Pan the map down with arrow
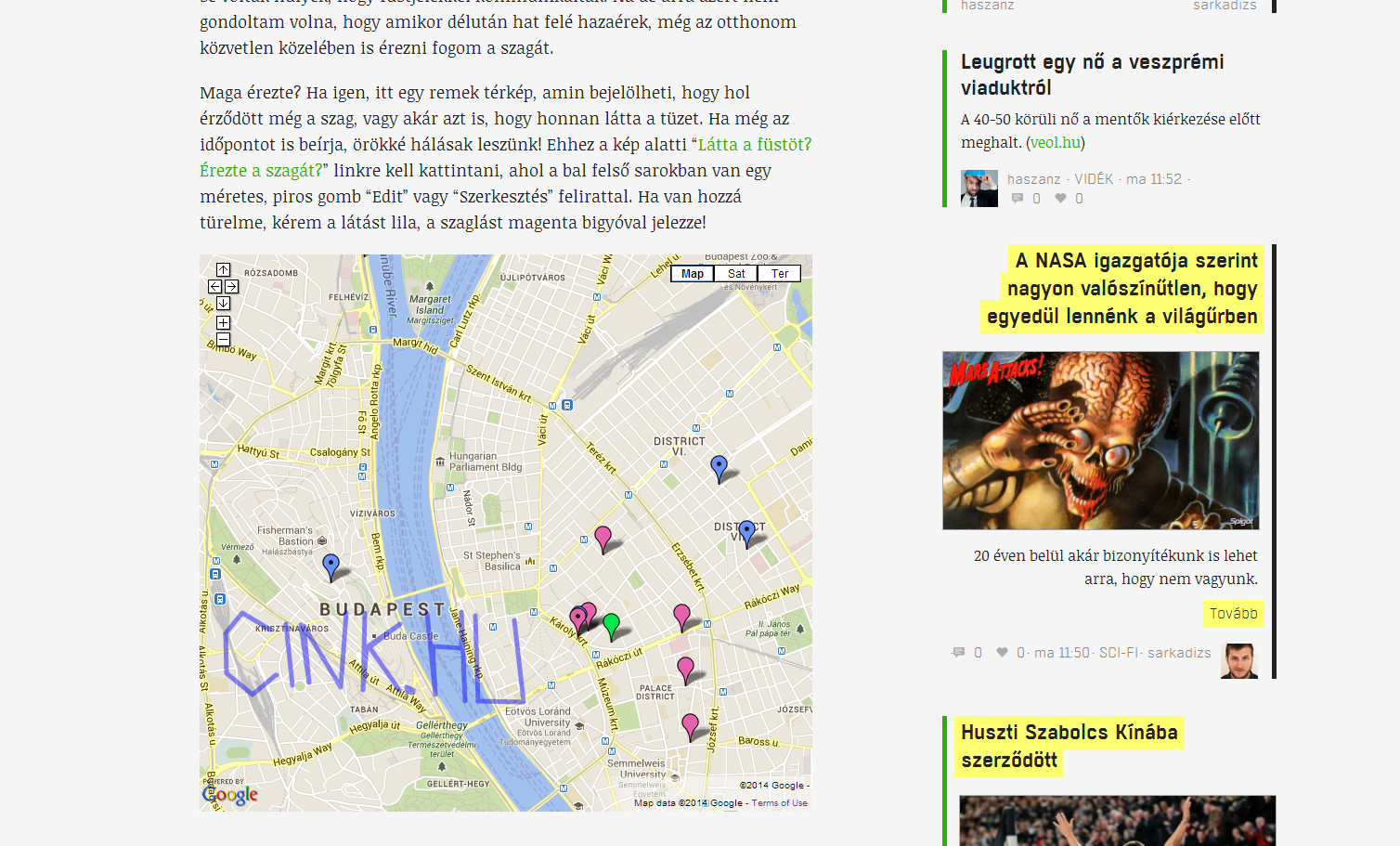1400x846 pixels. pos(223,304)
